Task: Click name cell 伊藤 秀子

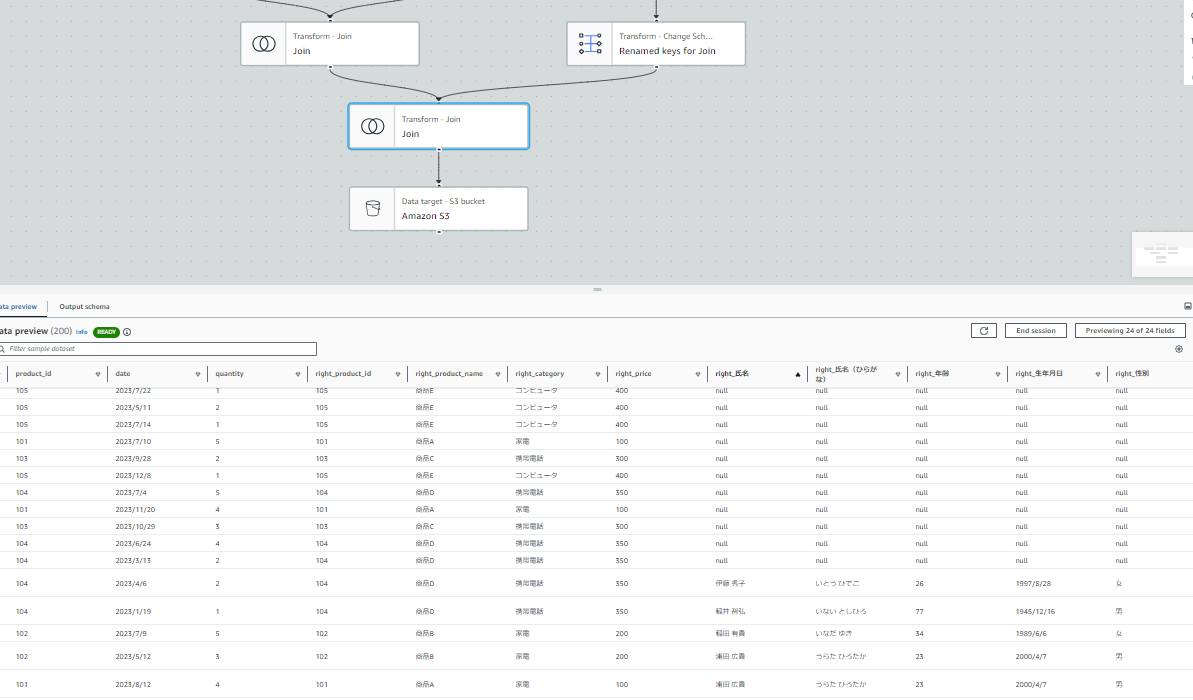Action: pyautogui.click(x=730, y=584)
